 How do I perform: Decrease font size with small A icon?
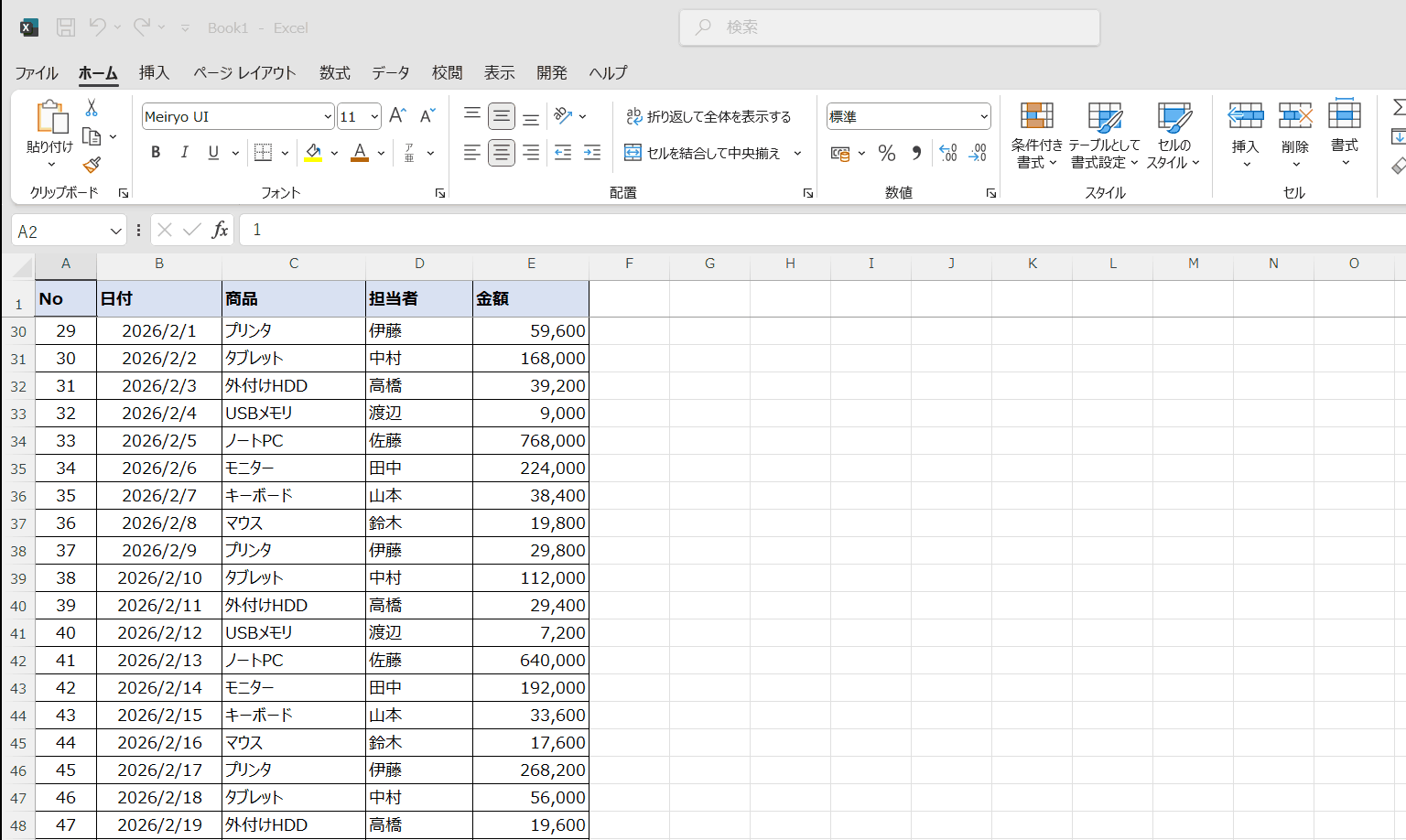click(427, 116)
